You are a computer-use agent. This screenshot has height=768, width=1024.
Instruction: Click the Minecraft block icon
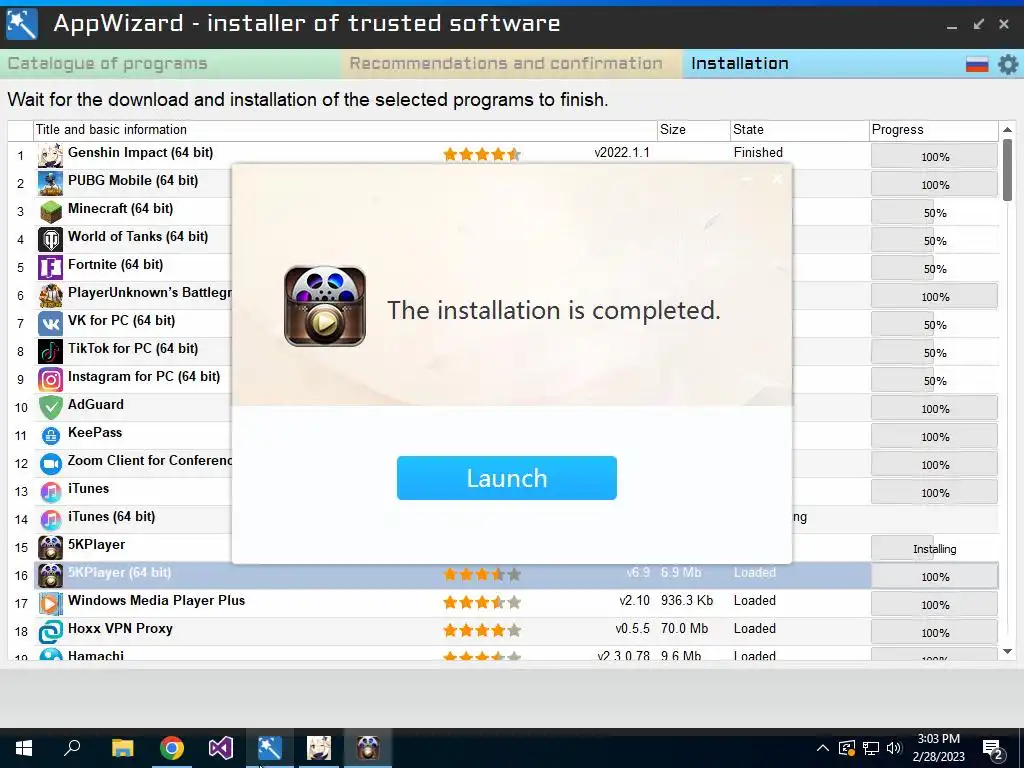point(50,212)
